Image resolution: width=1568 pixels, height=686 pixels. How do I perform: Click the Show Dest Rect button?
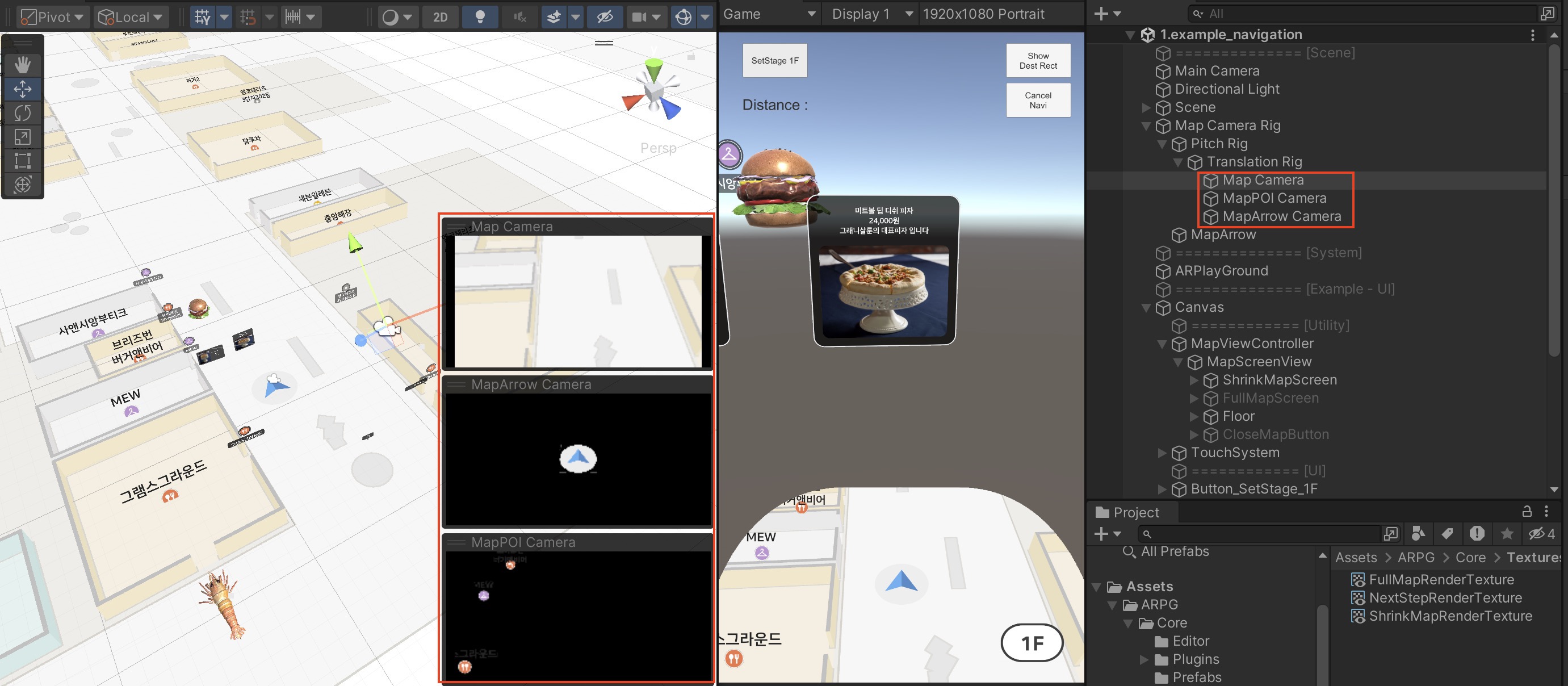click(x=1038, y=60)
